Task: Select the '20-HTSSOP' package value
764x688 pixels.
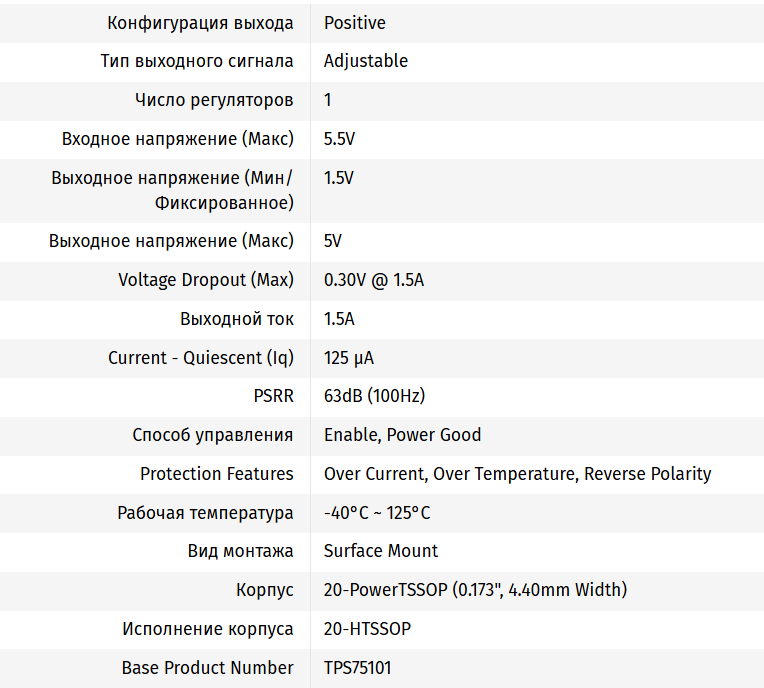Action: [x=367, y=629]
